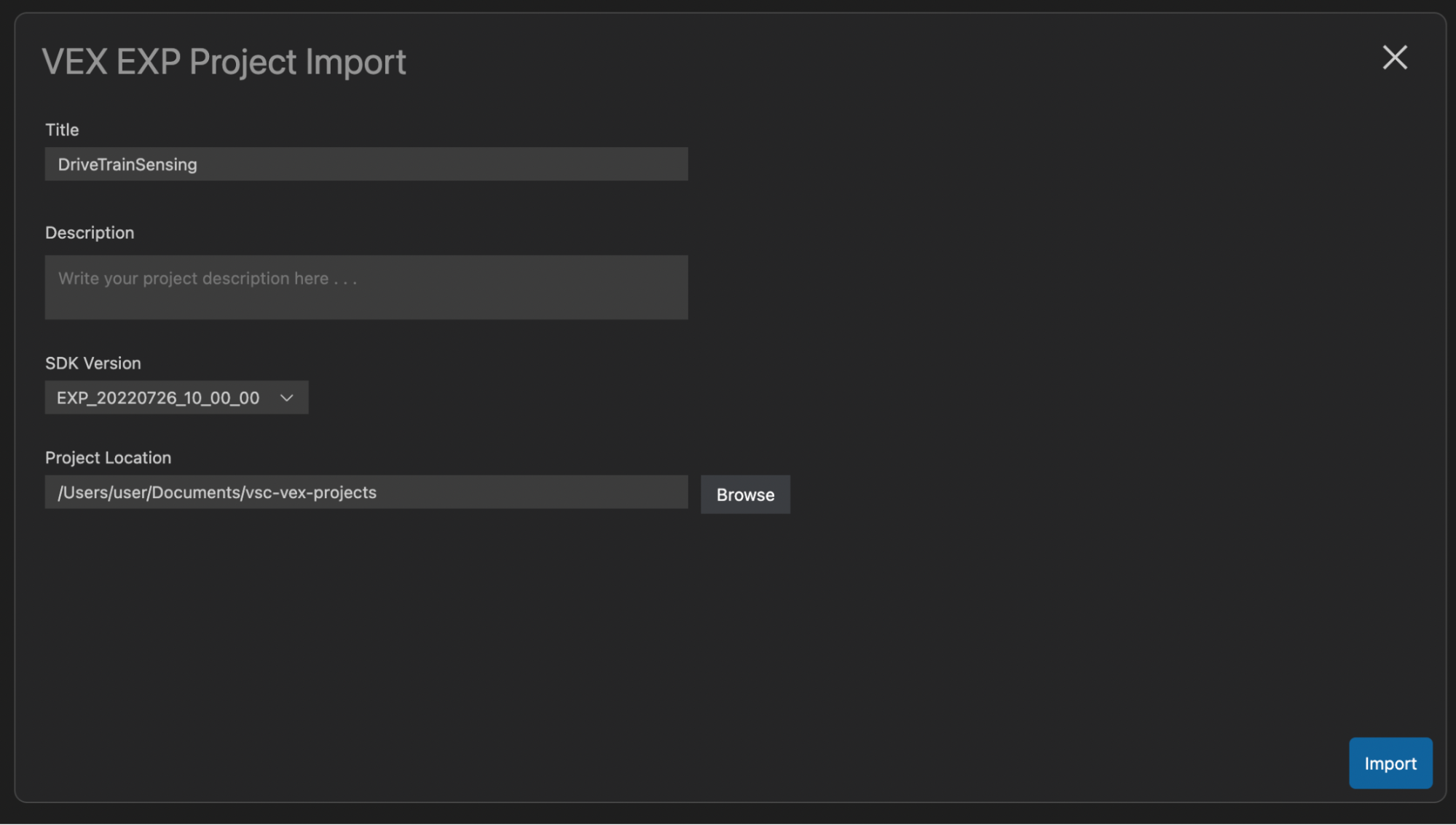
Task: Click the Project Location label
Action: pyautogui.click(x=108, y=457)
